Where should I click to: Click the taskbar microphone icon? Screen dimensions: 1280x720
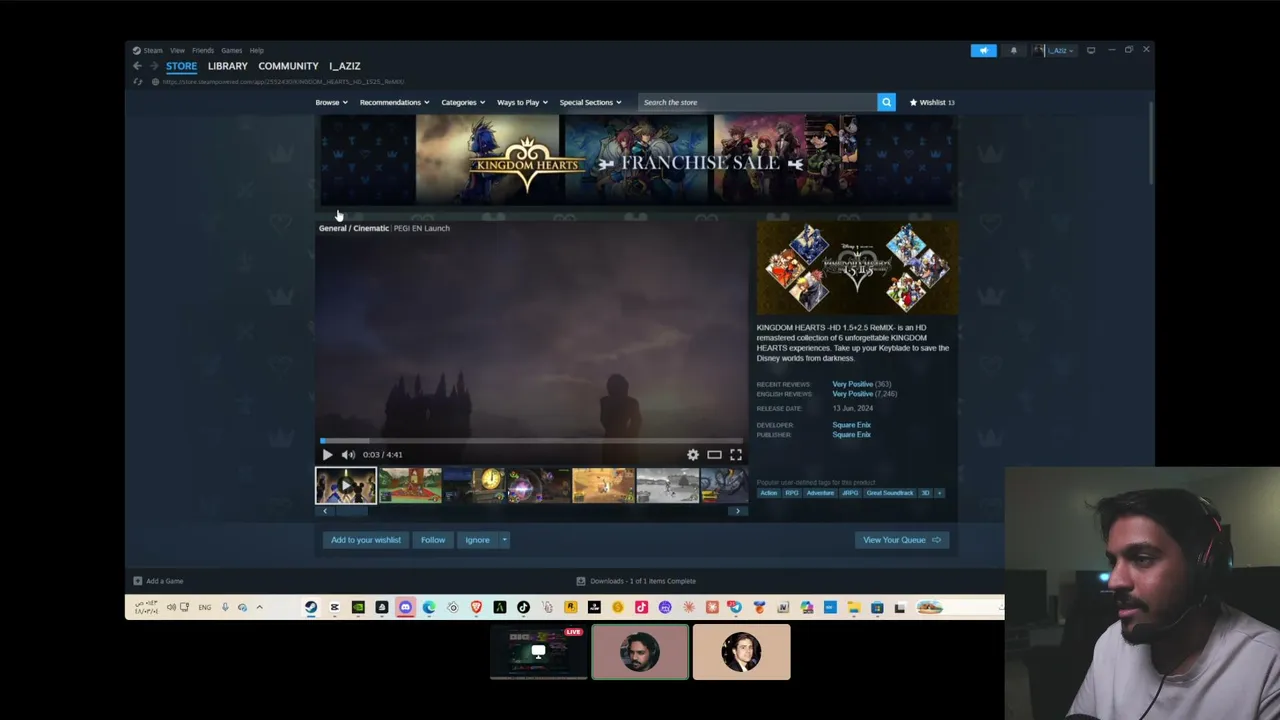pos(225,607)
